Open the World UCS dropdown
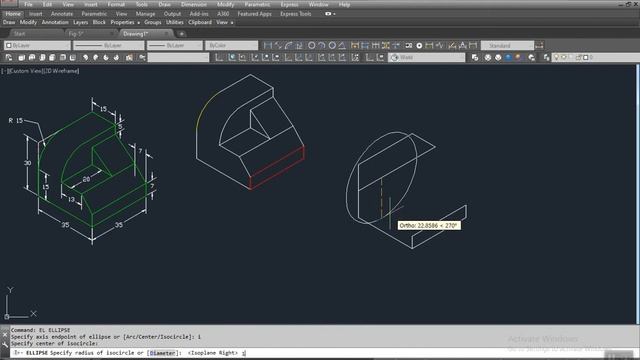Image resolution: width=640 pixels, height=360 pixels. tap(427, 58)
